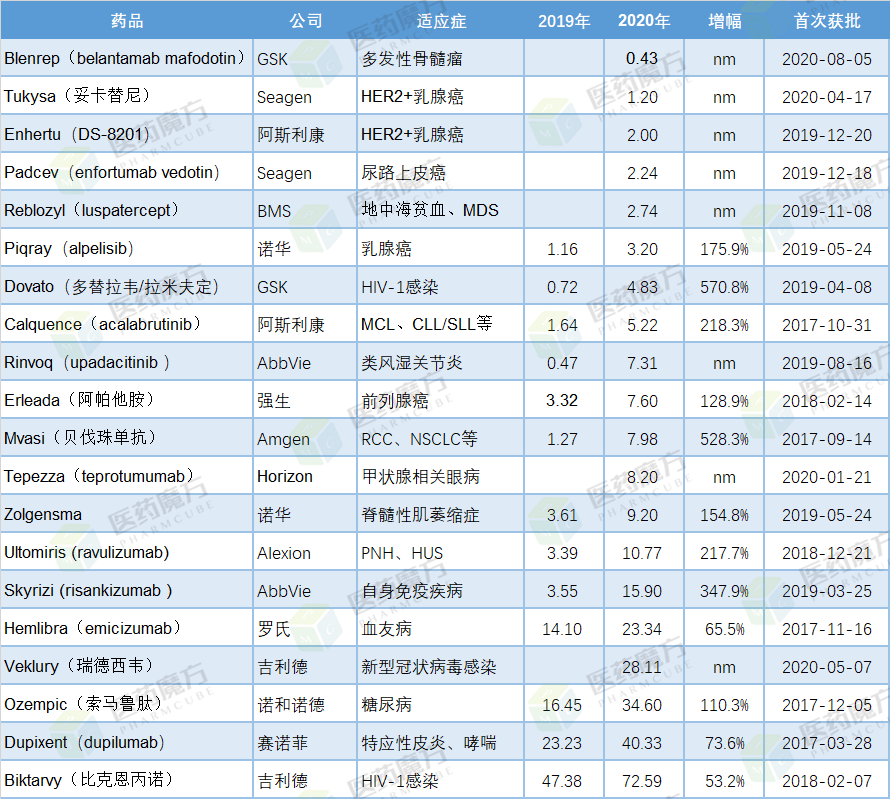
Task: Select the Dupixent (dupilumab) cell
Action: point(127,742)
